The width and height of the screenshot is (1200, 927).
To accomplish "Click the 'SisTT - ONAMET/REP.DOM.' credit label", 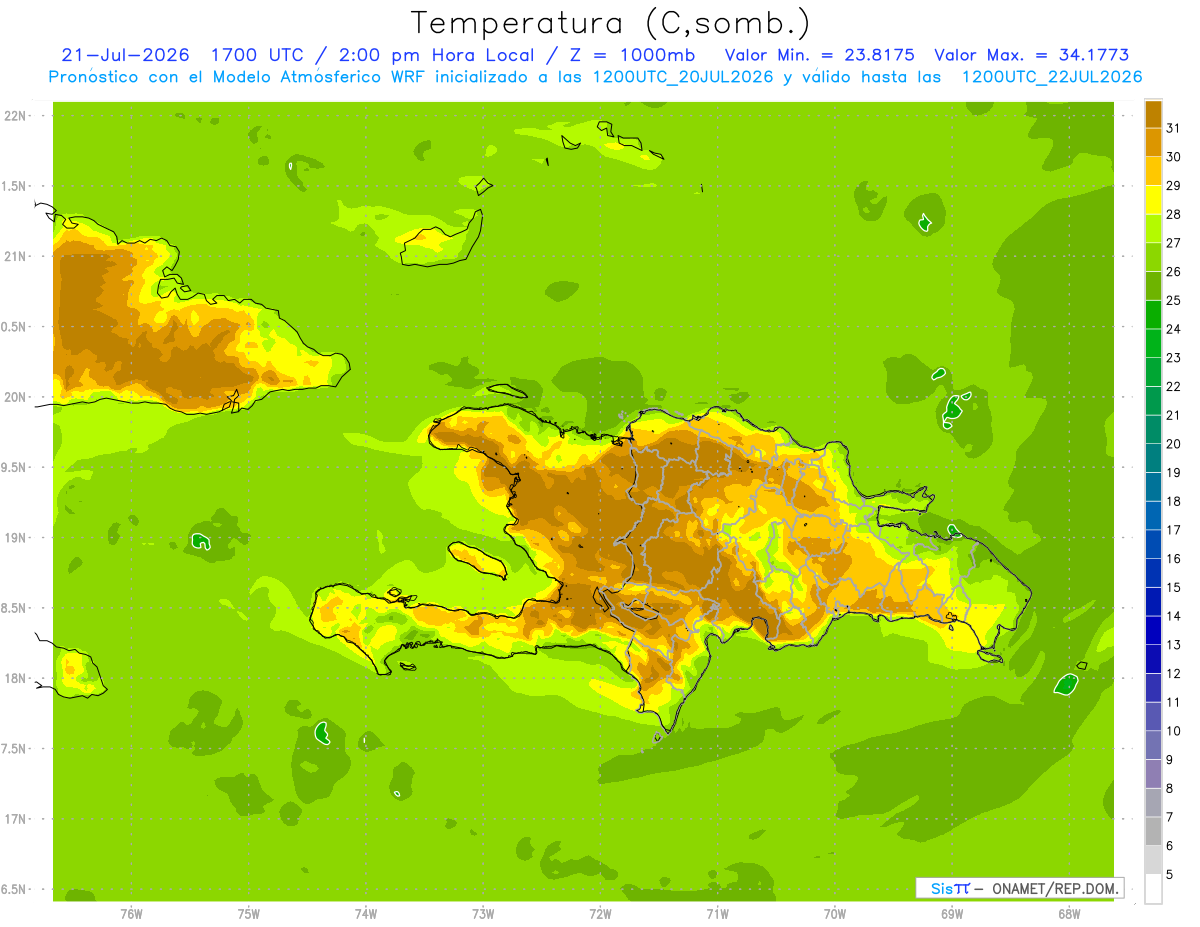I will click(1020, 888).
